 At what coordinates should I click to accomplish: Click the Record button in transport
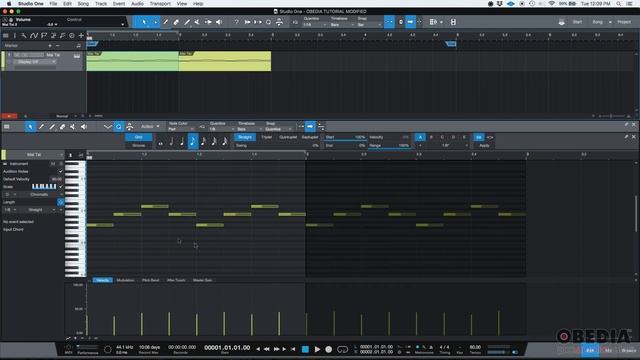click(329, 349)
